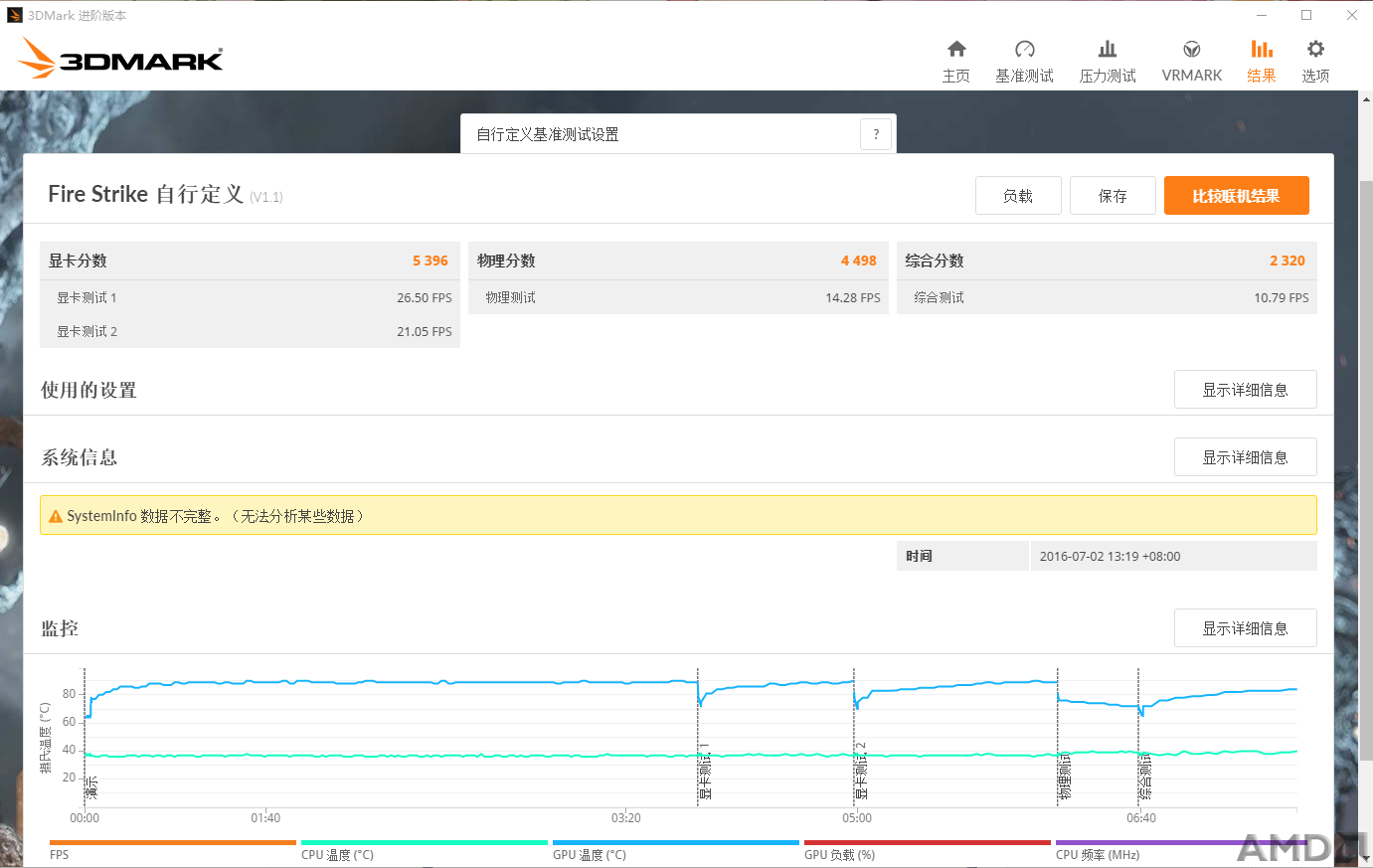1373x868 pixels.
Task: Toggle the orange FPS legend bar
Action: [173, 843]
